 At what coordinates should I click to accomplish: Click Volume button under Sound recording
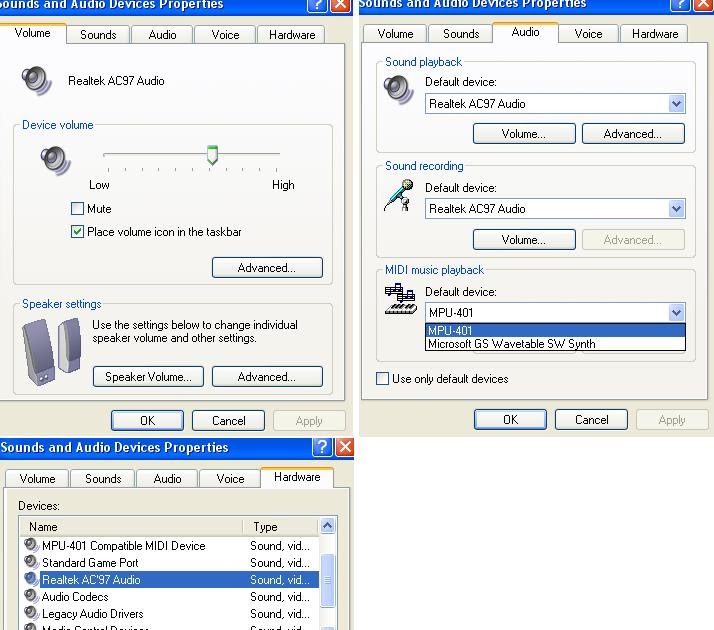(x=524, y=239)
